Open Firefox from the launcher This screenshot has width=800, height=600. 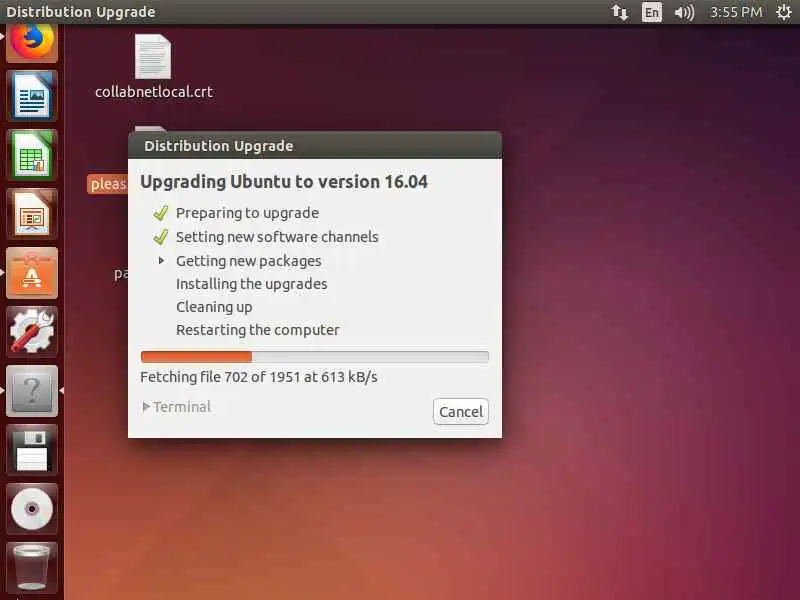32,43
